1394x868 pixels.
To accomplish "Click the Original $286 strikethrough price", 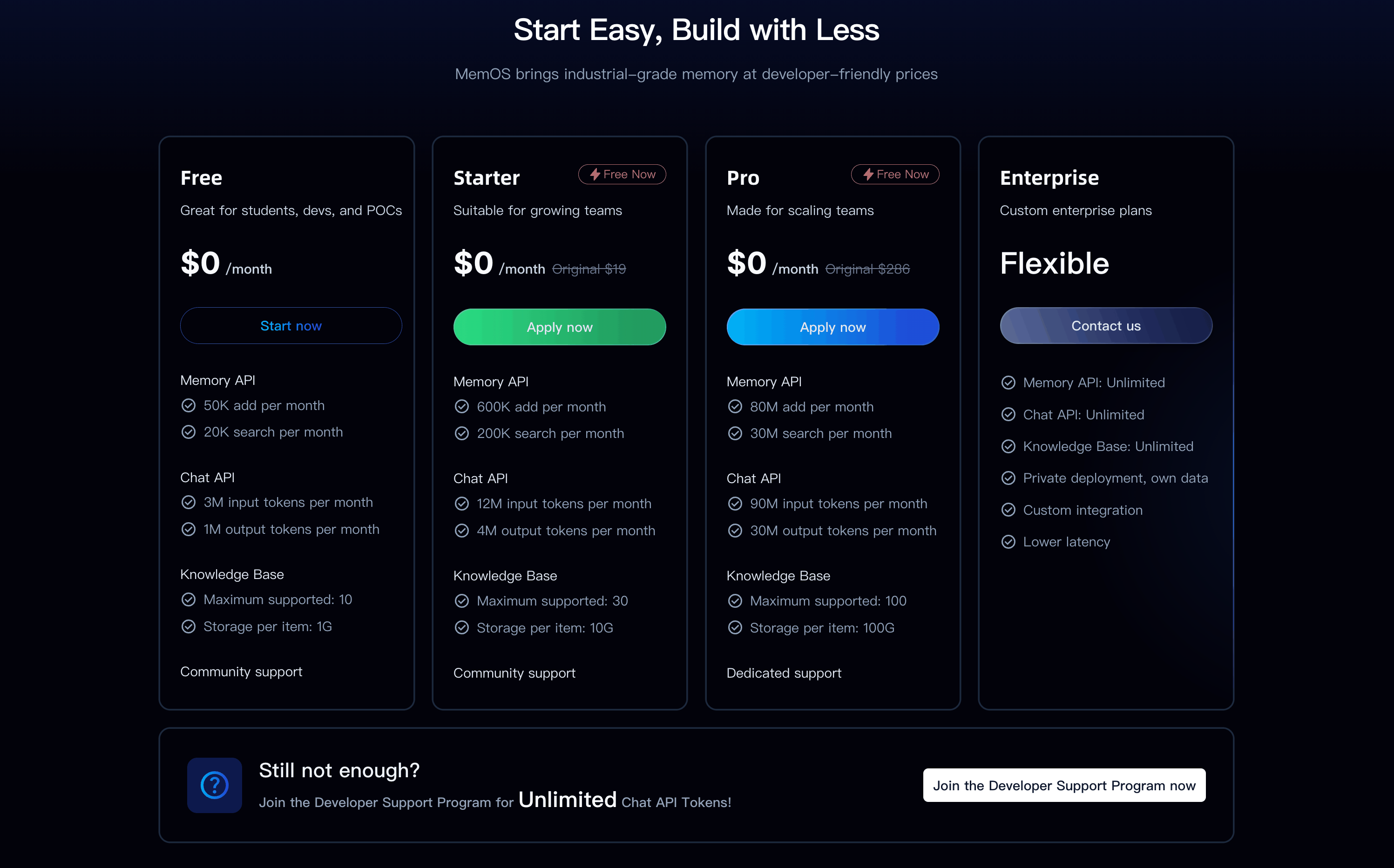I will pos(867,269).
